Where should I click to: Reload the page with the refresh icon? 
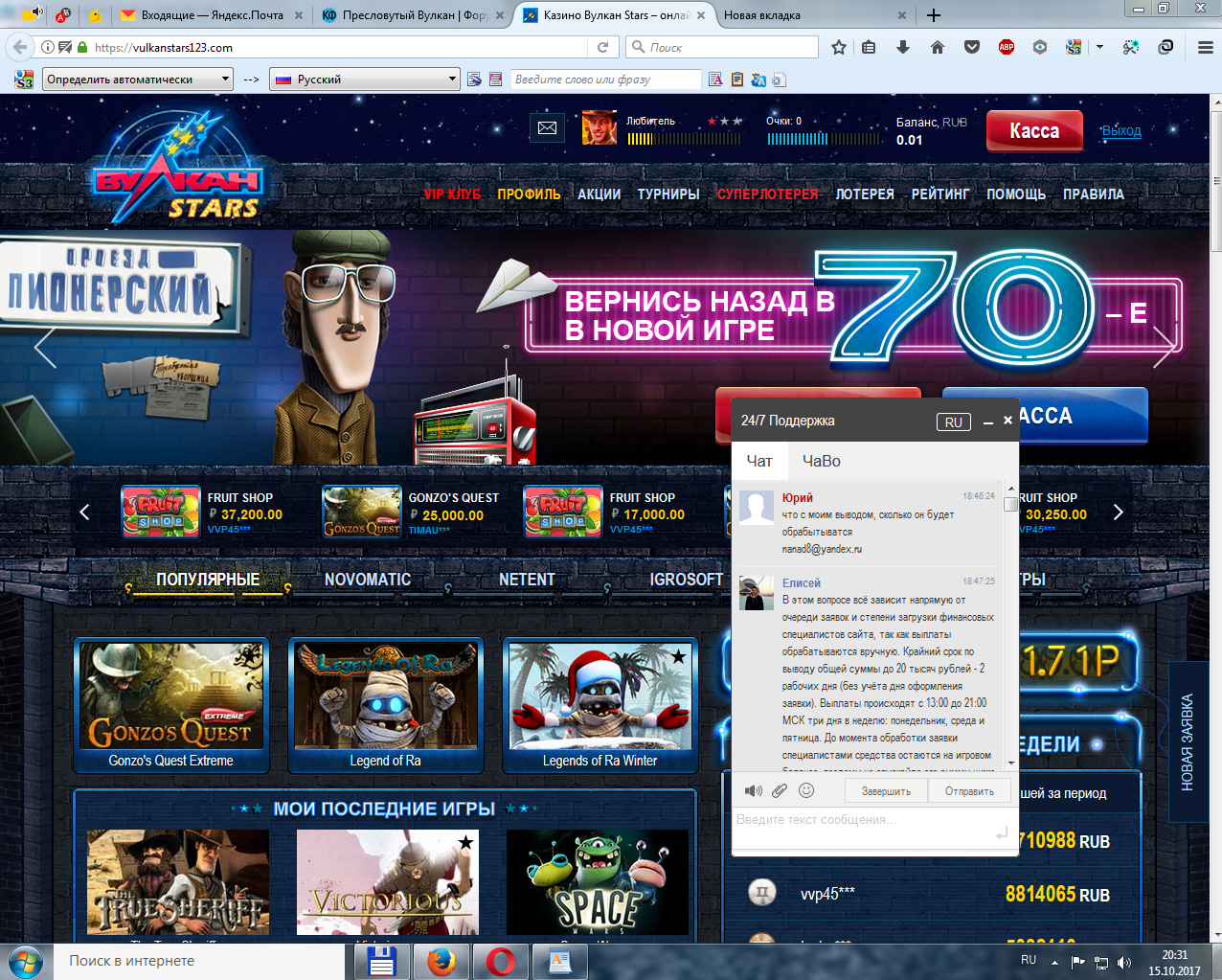pos(602,47)
